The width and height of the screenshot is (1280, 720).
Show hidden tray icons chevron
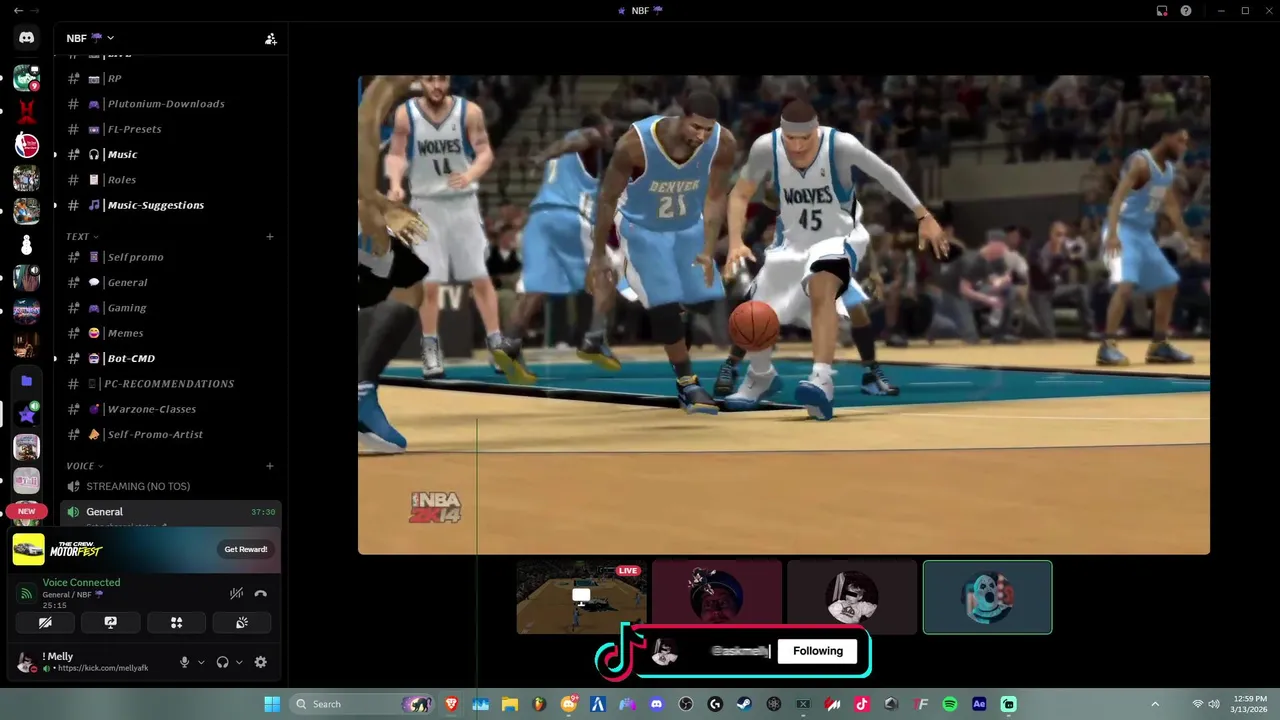(1155, 704)
